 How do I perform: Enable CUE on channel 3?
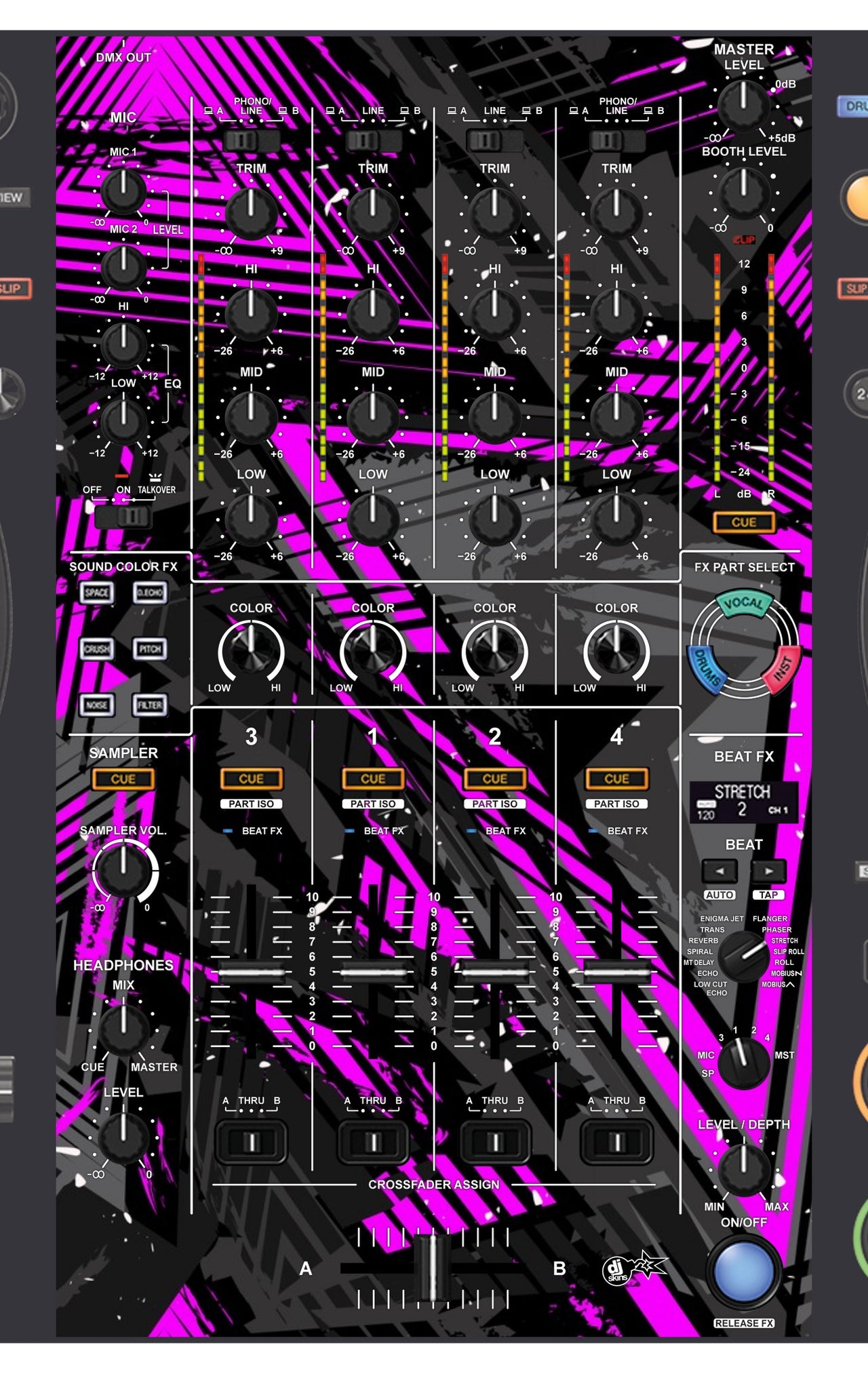(x=251, y=778)
